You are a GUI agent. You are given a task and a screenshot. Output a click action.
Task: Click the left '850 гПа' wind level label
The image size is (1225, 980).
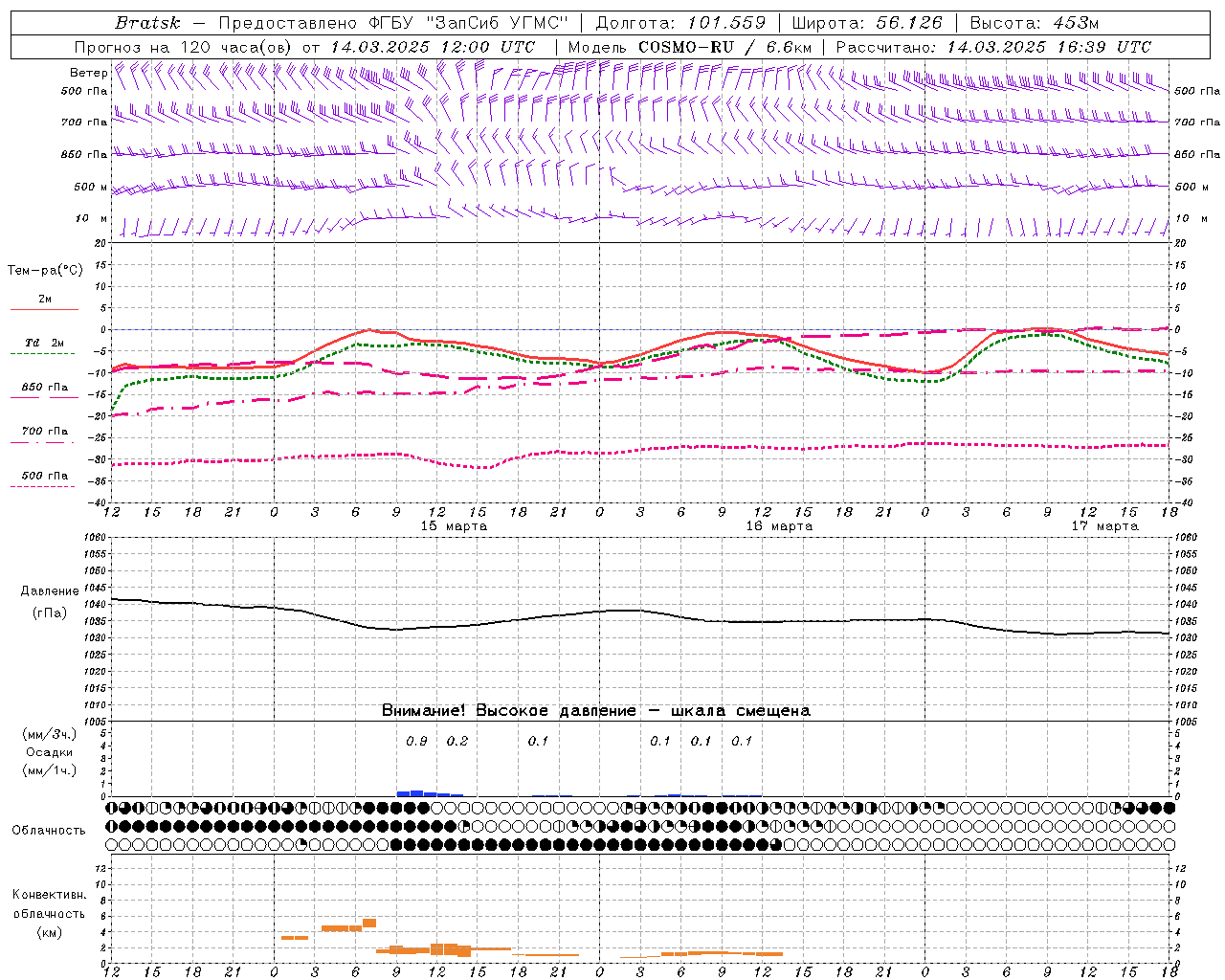coord(84,154)
